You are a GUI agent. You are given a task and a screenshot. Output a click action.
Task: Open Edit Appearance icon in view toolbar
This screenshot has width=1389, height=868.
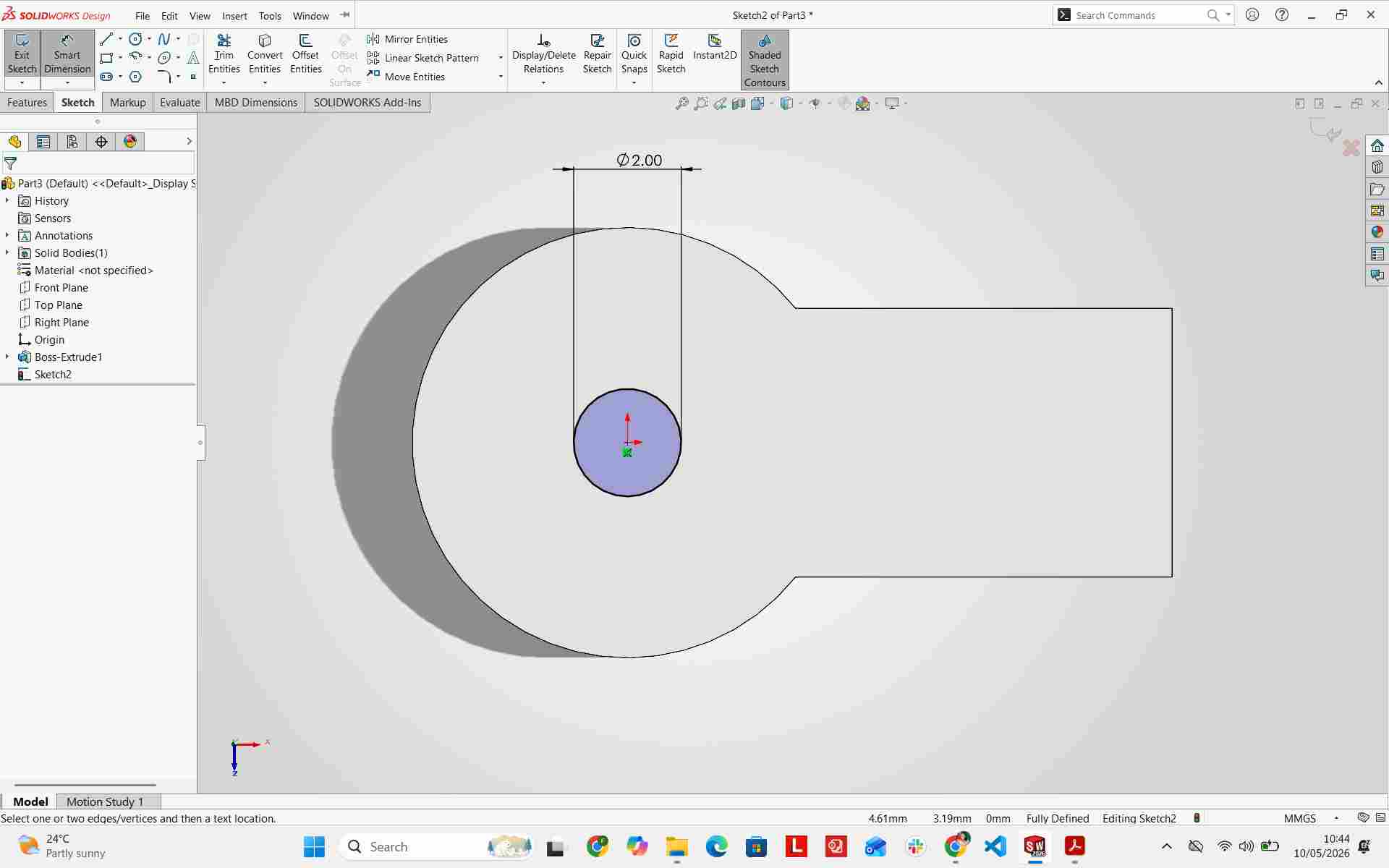(844, 103)
